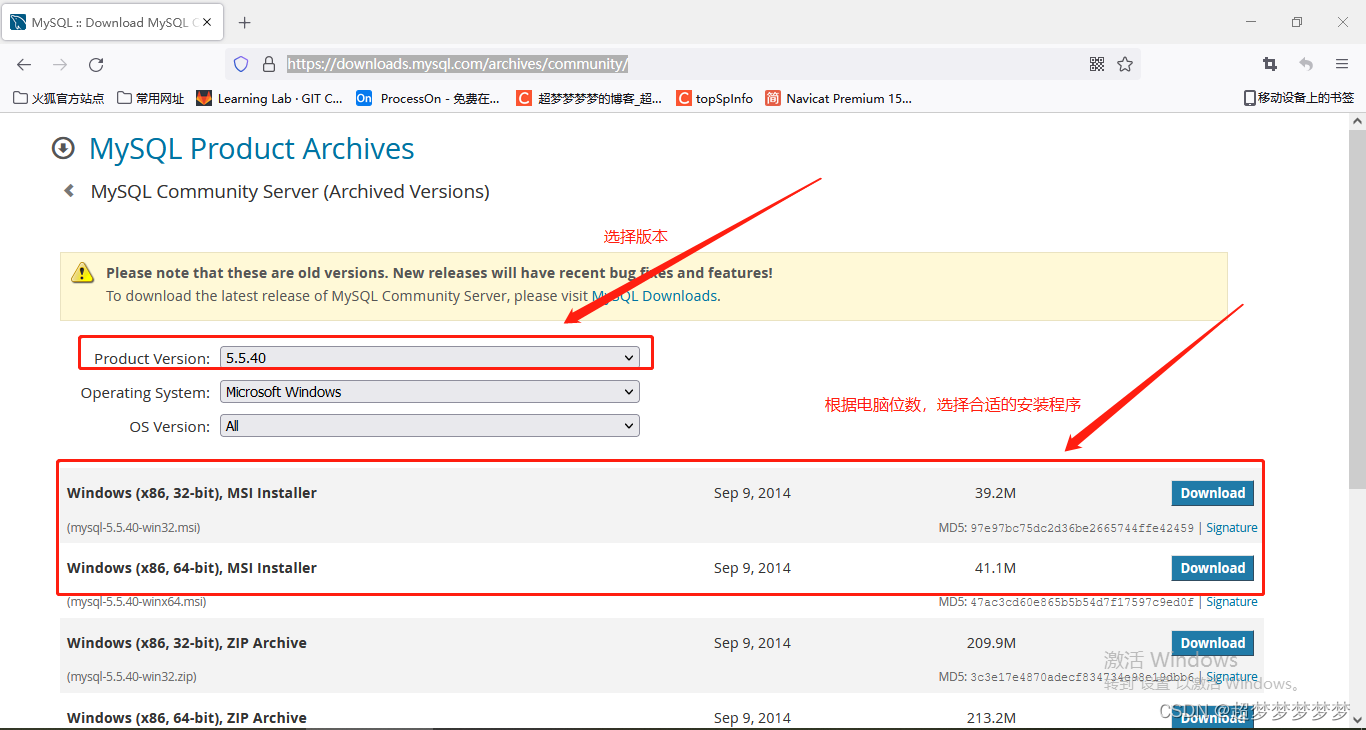Click the padlock site security icon

(x=268, y=64)
